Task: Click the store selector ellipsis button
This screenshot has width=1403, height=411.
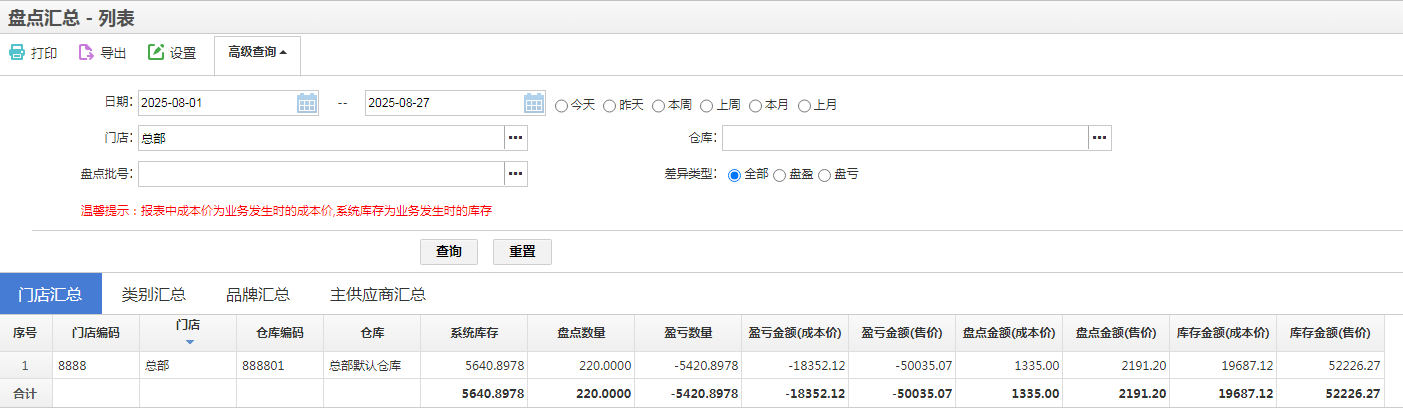Action: [x=515, y=138]
